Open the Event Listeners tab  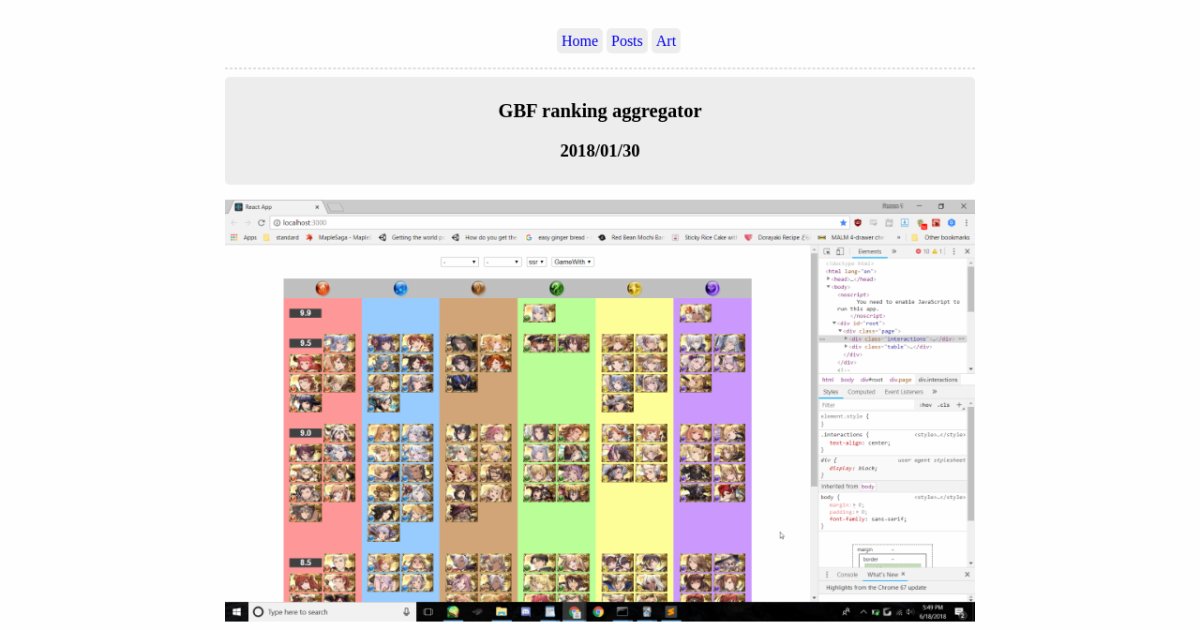(x=904, y=392)
